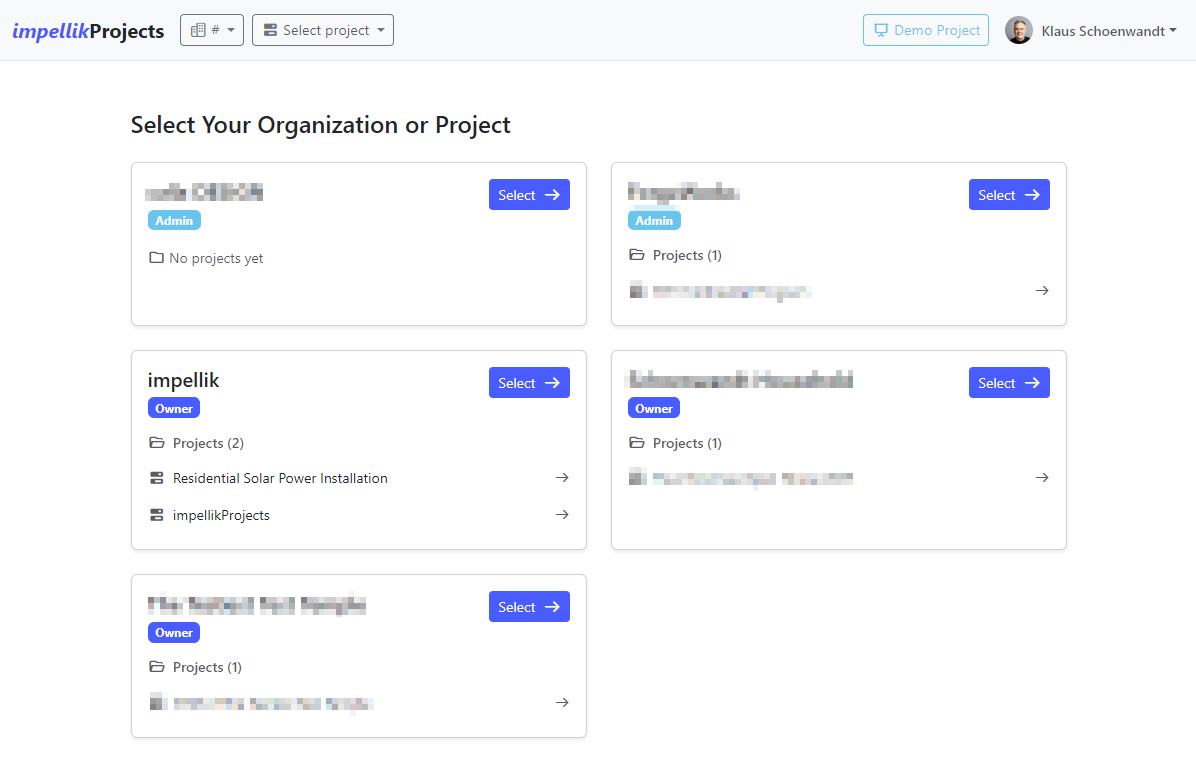The image size is (1196, 771).
Task: Open the Select project dropdown
Action: [323, 31]
